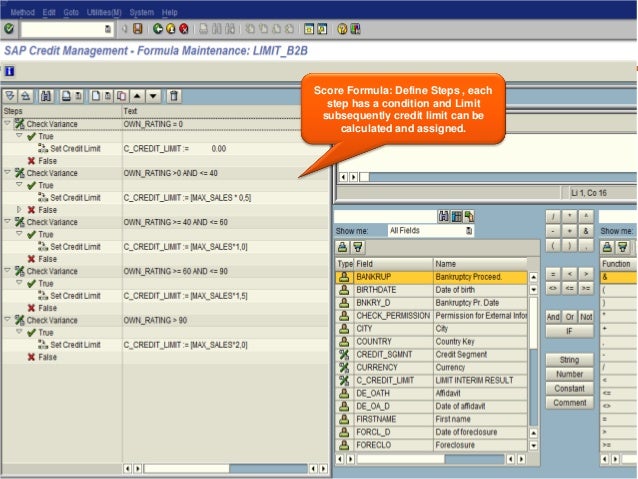Click the IF button
This screenshot has height=479, width=638.
coord(569,331)
